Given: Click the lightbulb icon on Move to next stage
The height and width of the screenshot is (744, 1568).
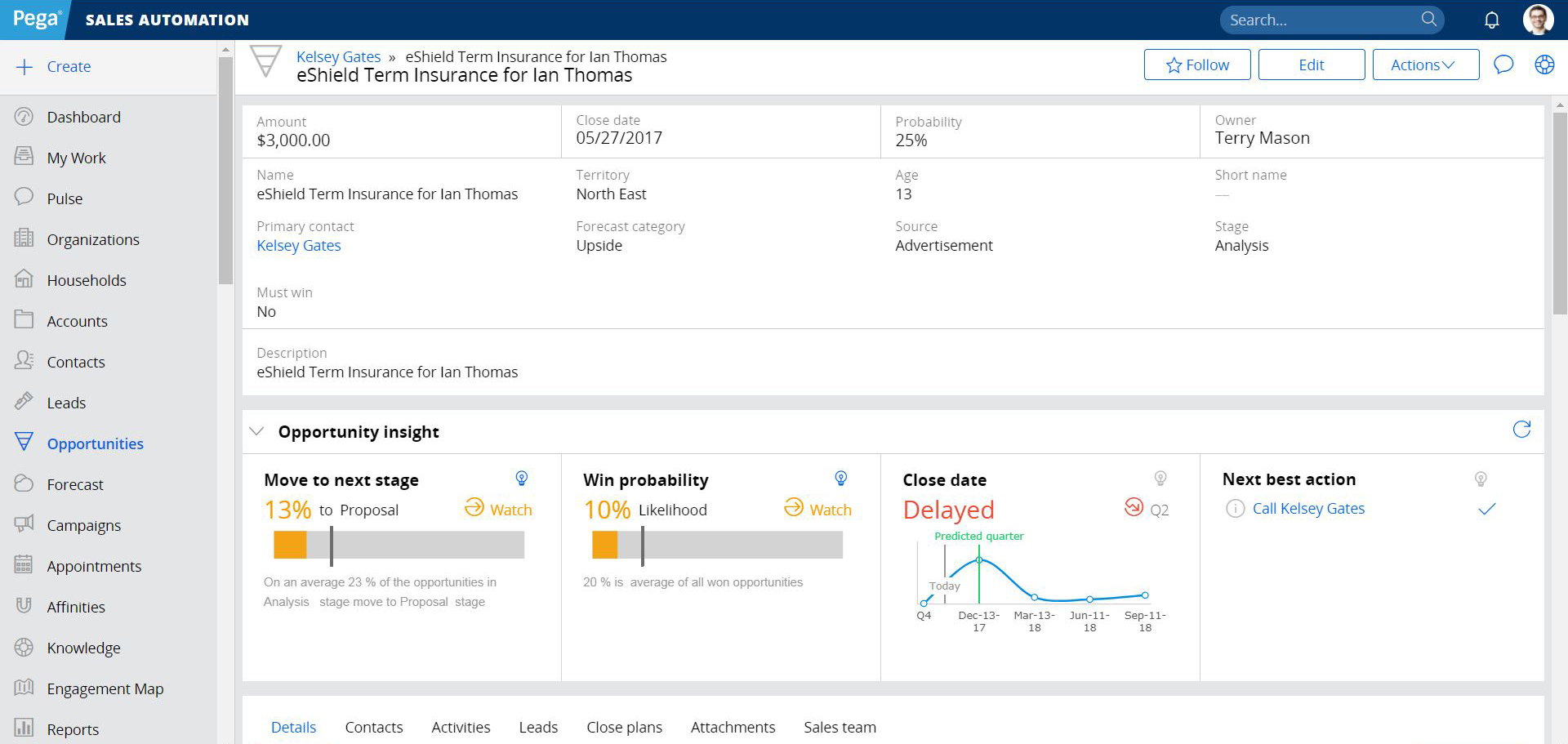Looking at the screenshot, I should (521, 479).
